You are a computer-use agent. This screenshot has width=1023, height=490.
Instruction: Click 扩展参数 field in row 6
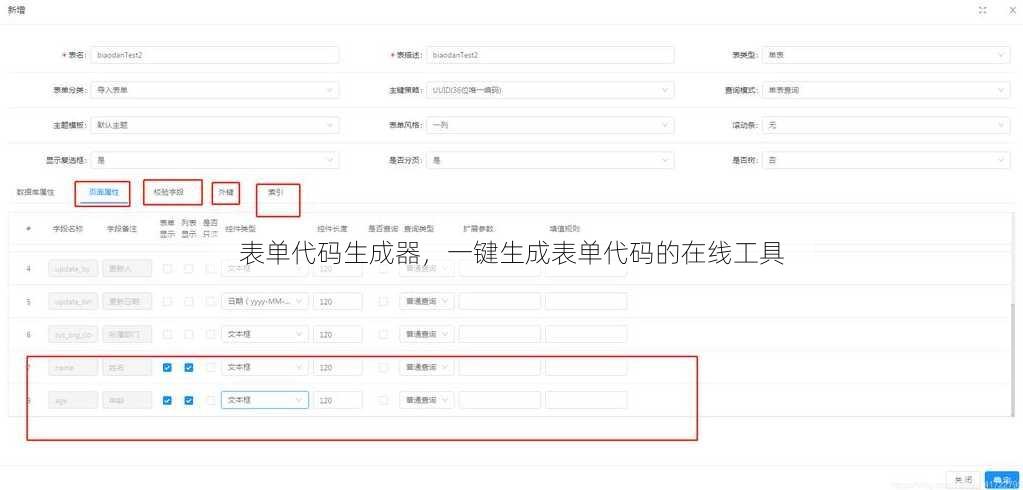[500, 334]
